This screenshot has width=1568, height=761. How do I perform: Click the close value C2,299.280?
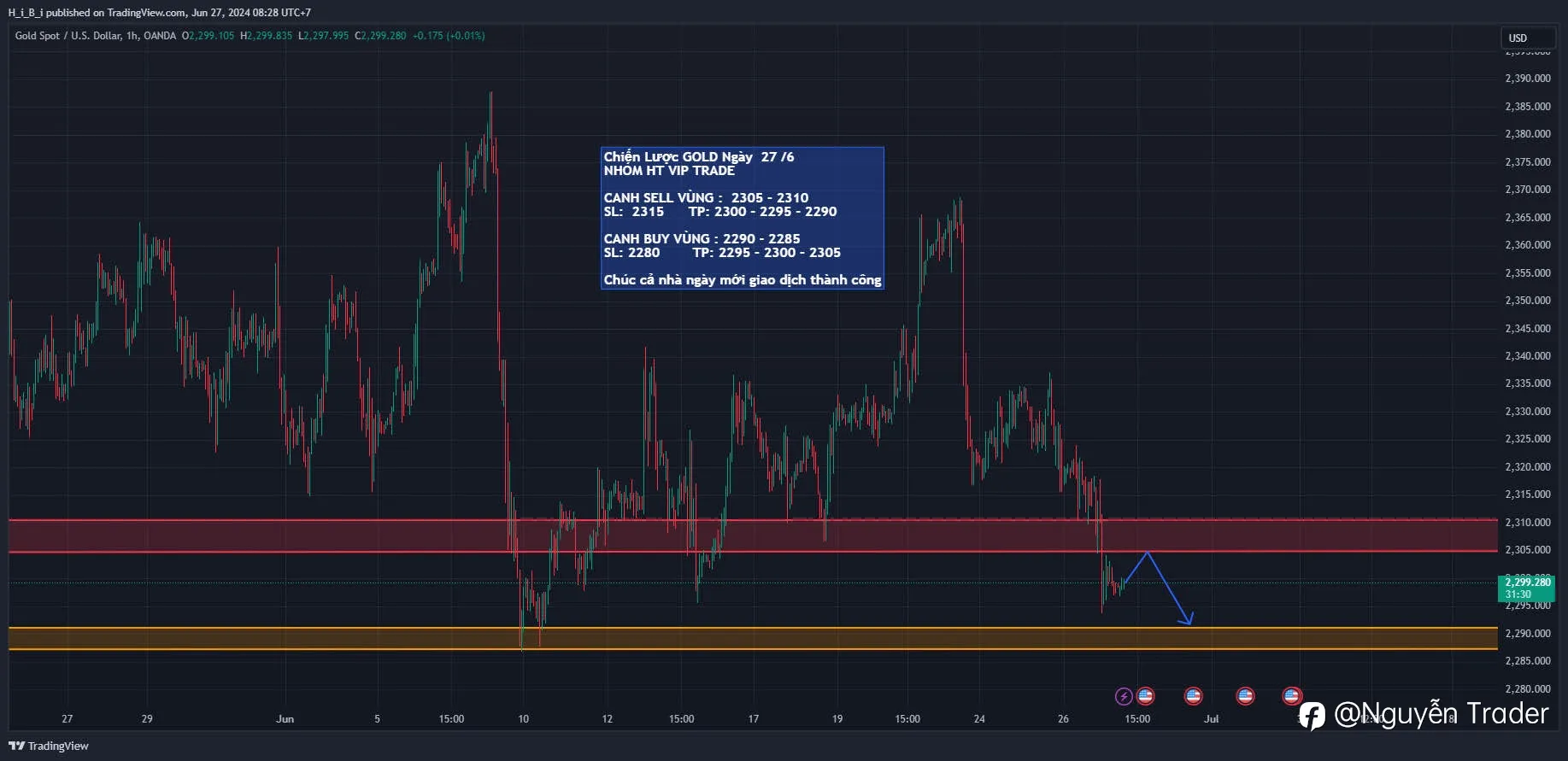pos(380,36)
